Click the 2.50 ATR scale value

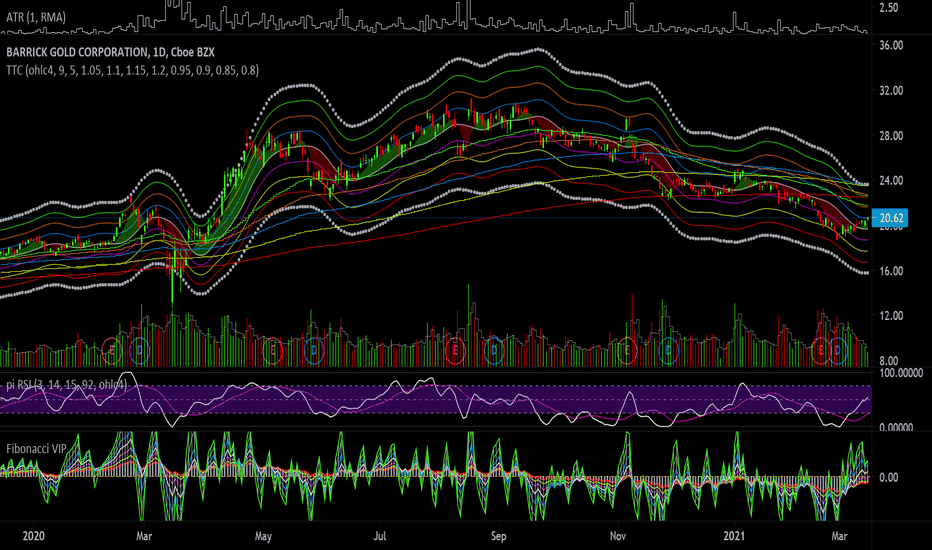889,7
